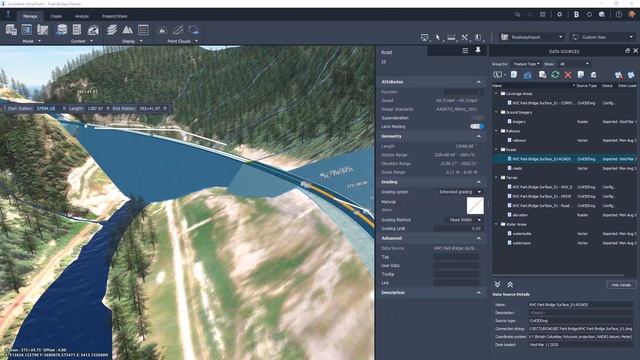The image size is (640, 360).
Task: Click the Tag input field
Action: [456, 257]
